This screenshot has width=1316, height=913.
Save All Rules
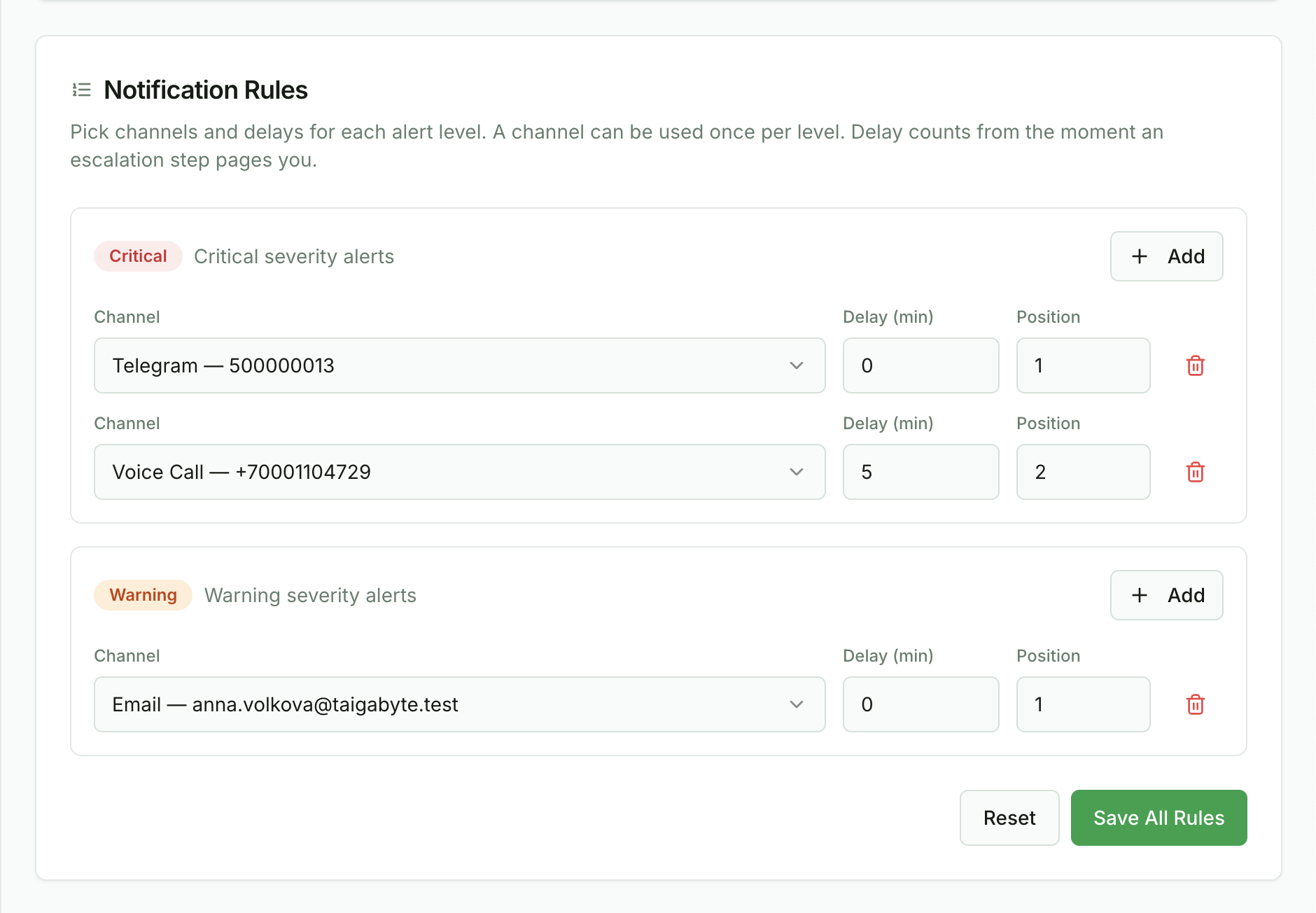click(x=1158, y=818)
